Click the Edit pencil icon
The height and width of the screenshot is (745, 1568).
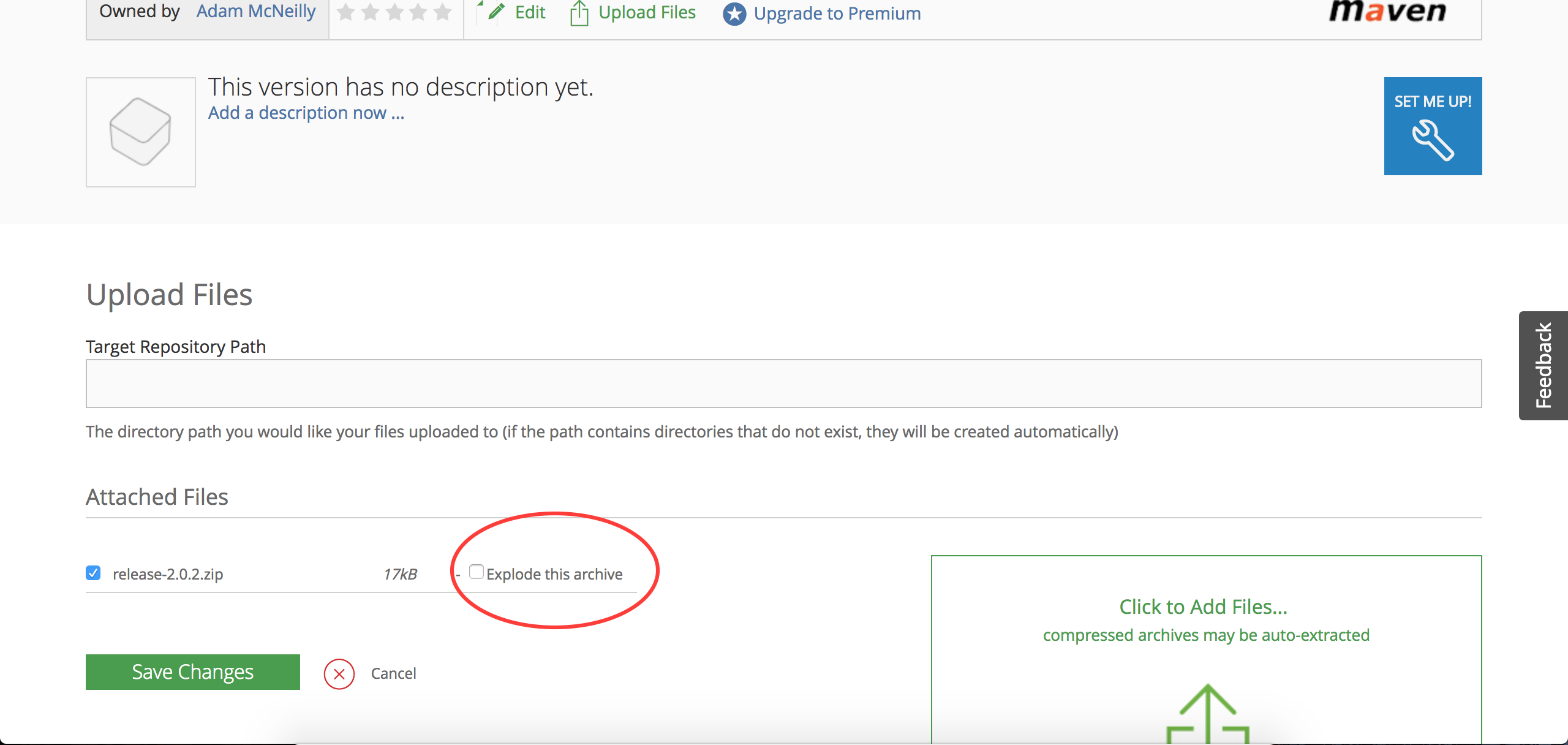496,11
